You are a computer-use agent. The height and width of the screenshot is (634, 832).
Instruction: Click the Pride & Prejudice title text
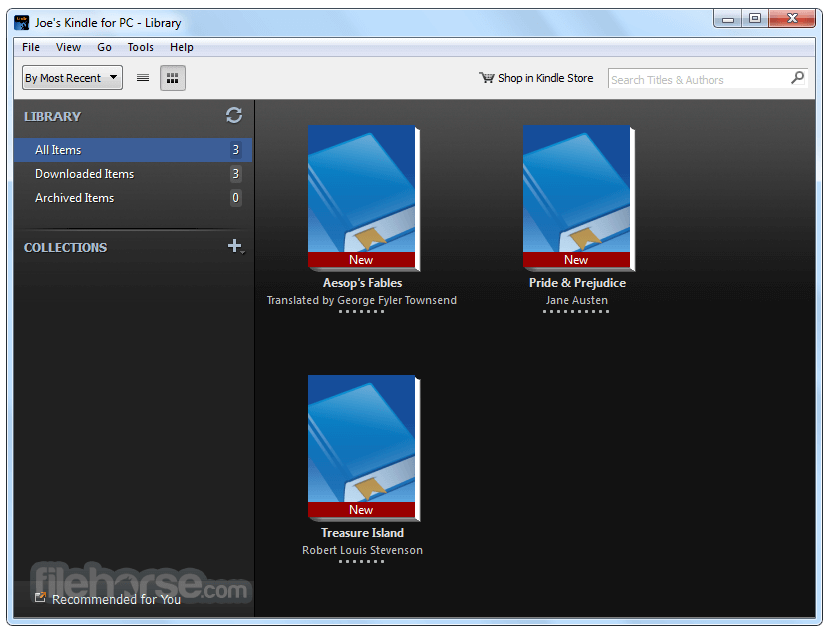(x=577, y=283)
